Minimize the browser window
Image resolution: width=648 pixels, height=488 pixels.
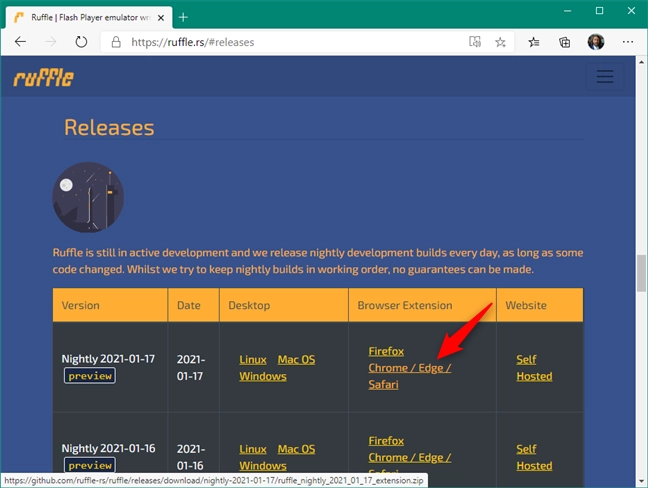(567, 11)
